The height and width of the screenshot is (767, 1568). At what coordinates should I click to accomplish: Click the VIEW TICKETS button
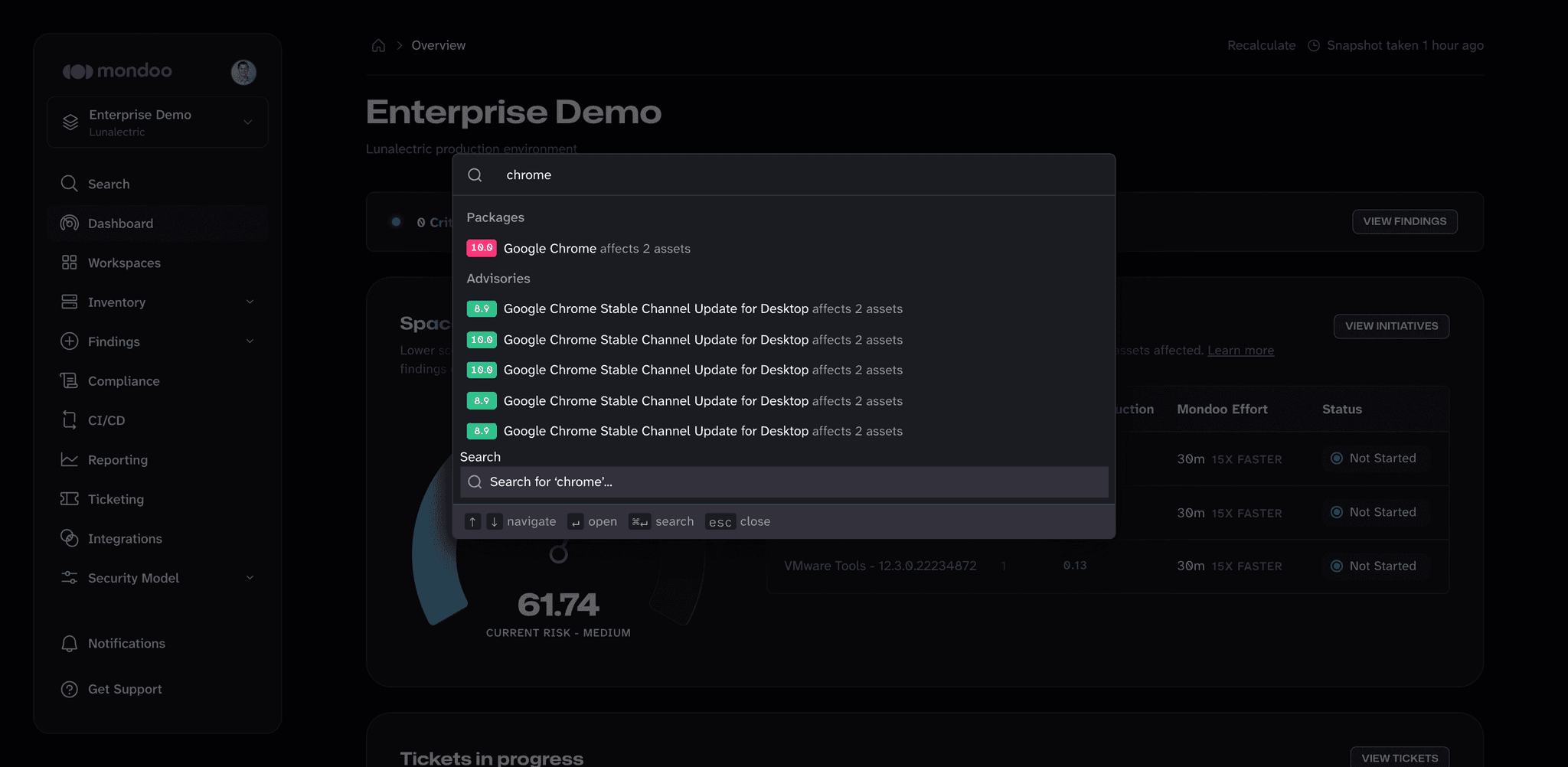[1400, 757]
